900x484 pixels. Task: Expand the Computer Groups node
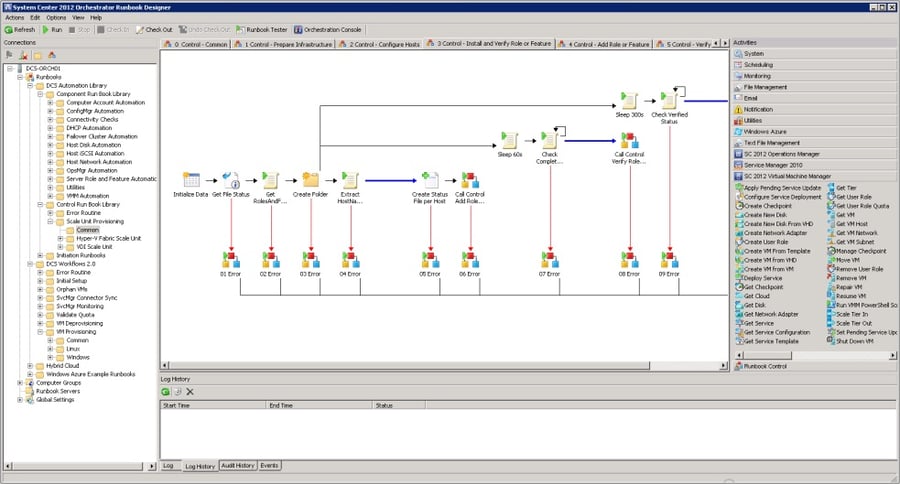[x=20, y=383]
